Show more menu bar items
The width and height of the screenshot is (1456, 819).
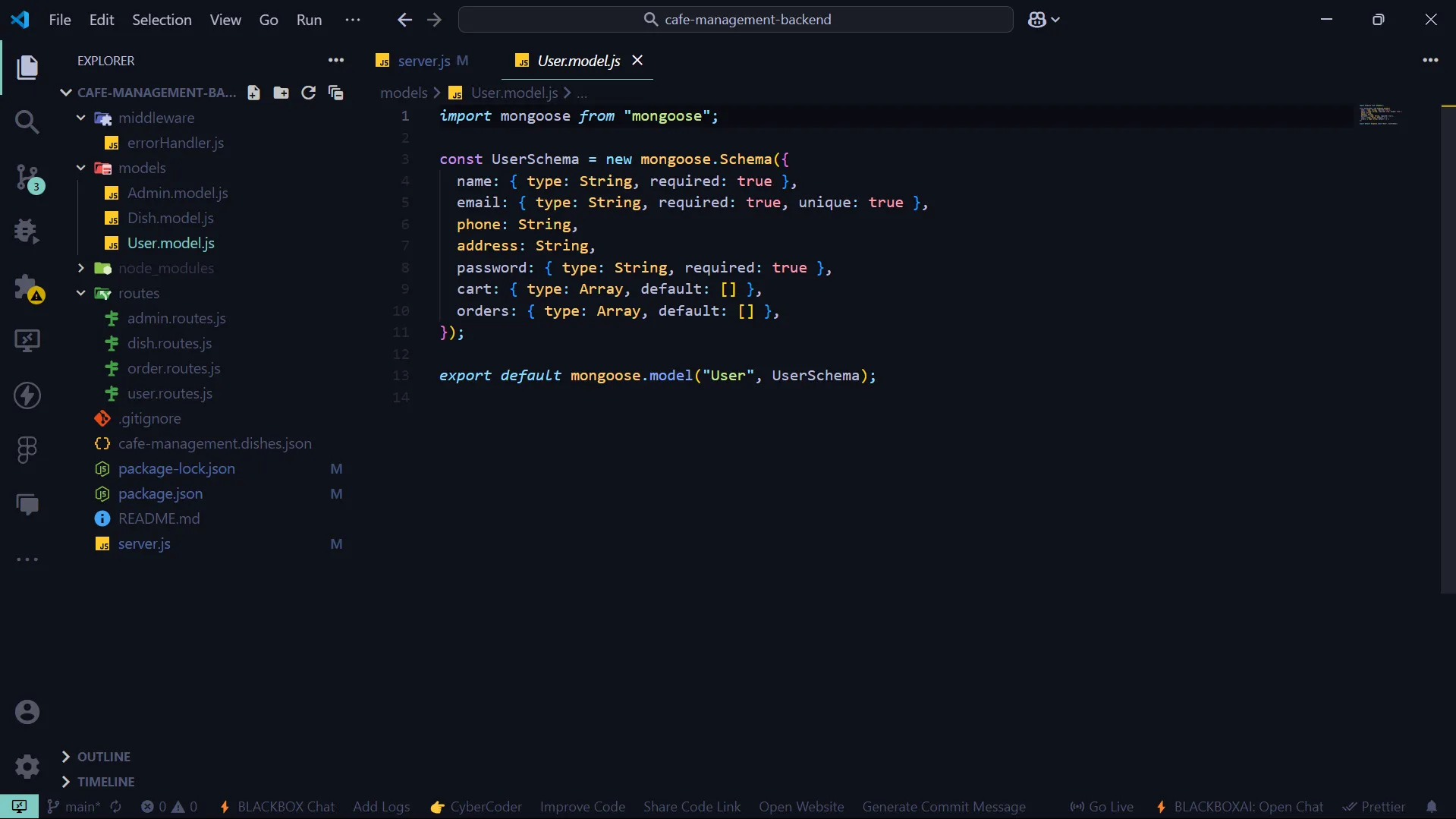(x=353, y=20)
